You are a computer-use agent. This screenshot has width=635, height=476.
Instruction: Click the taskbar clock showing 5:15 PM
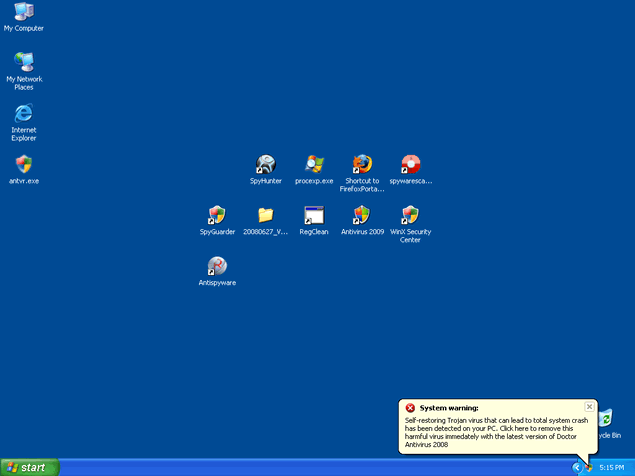pos(611,467)
